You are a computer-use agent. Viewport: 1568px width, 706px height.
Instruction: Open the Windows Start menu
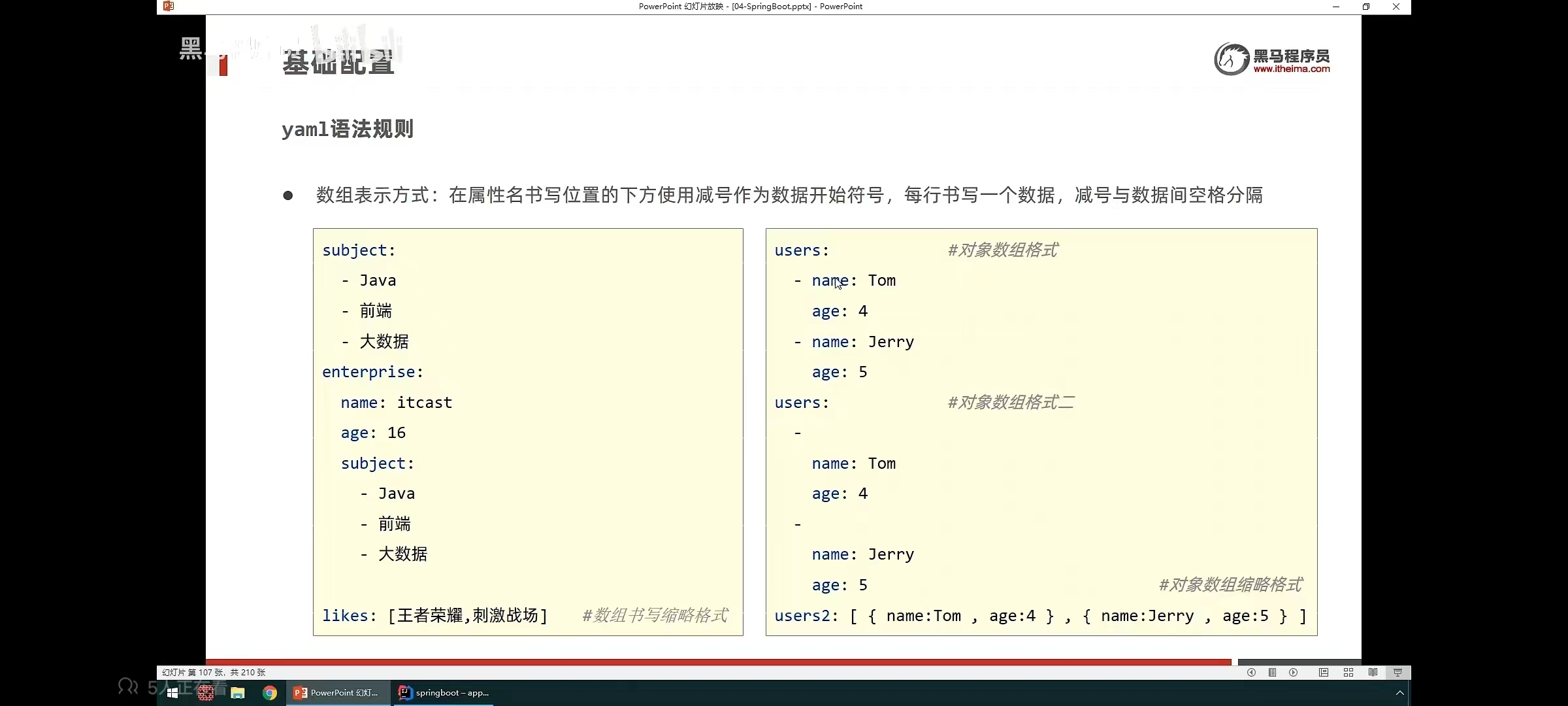tap(173, 693)
